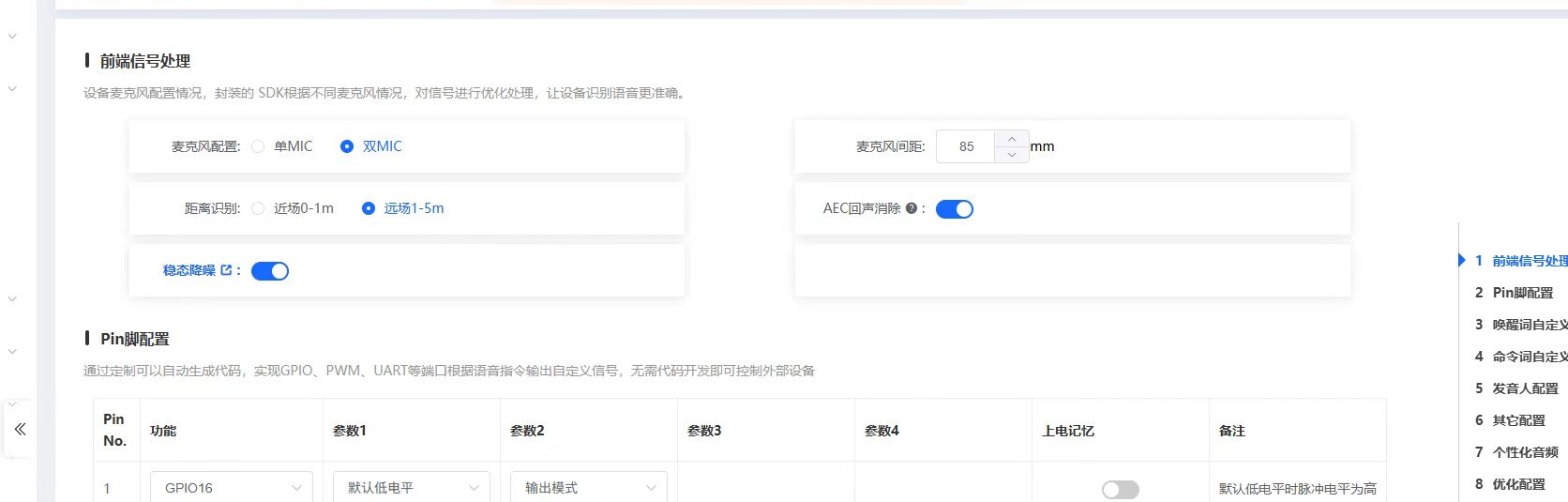Jump to 个性化音频 in page outline
The image size is (1568, 502).
pyautogui.click(x=1525, y=452)
